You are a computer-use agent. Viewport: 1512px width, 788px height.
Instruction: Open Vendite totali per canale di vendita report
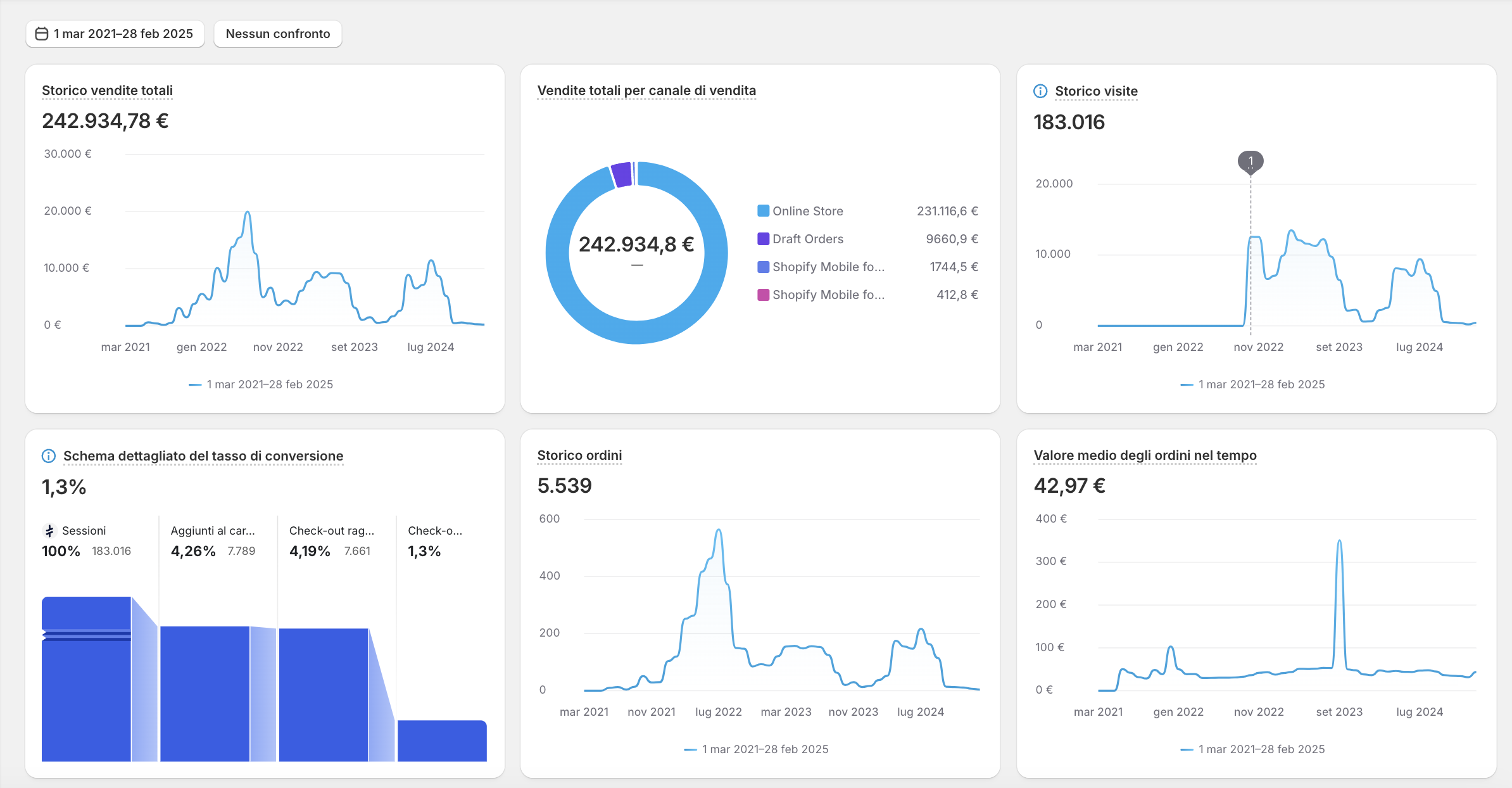646,91
